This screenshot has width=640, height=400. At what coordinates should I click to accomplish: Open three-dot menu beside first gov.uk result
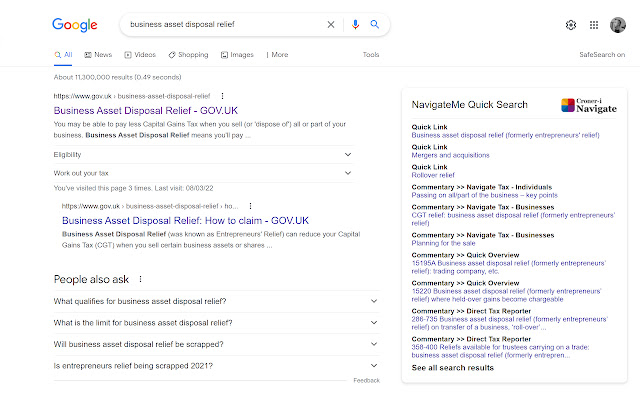pyautogui.click(x=222, y=96)
